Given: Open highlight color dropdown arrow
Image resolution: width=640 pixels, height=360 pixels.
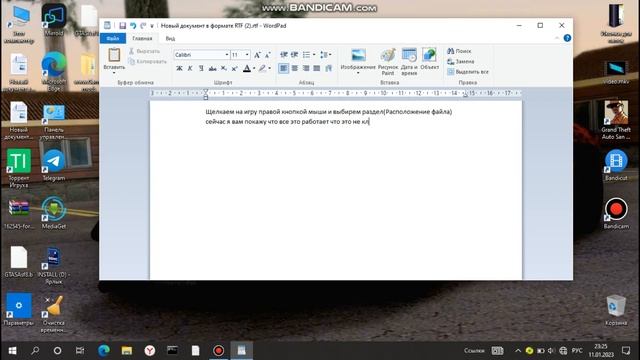Looking at the screenshot, I should pos(269,68).
